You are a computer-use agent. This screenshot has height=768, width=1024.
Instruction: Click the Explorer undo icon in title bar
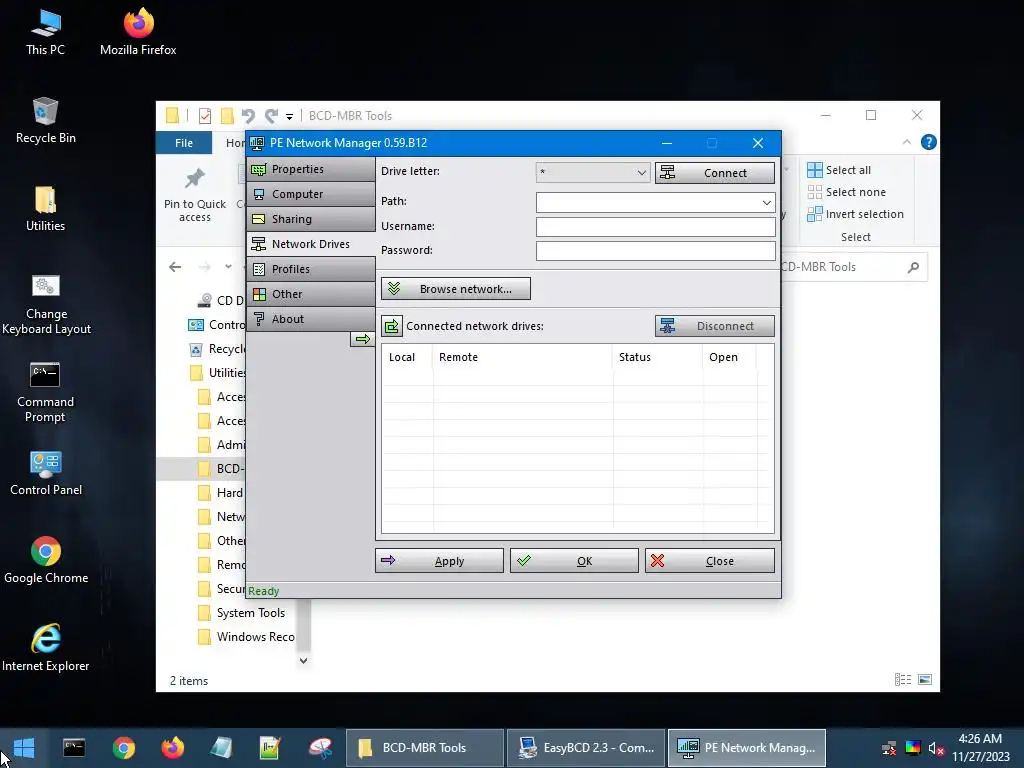pos(248,116)
